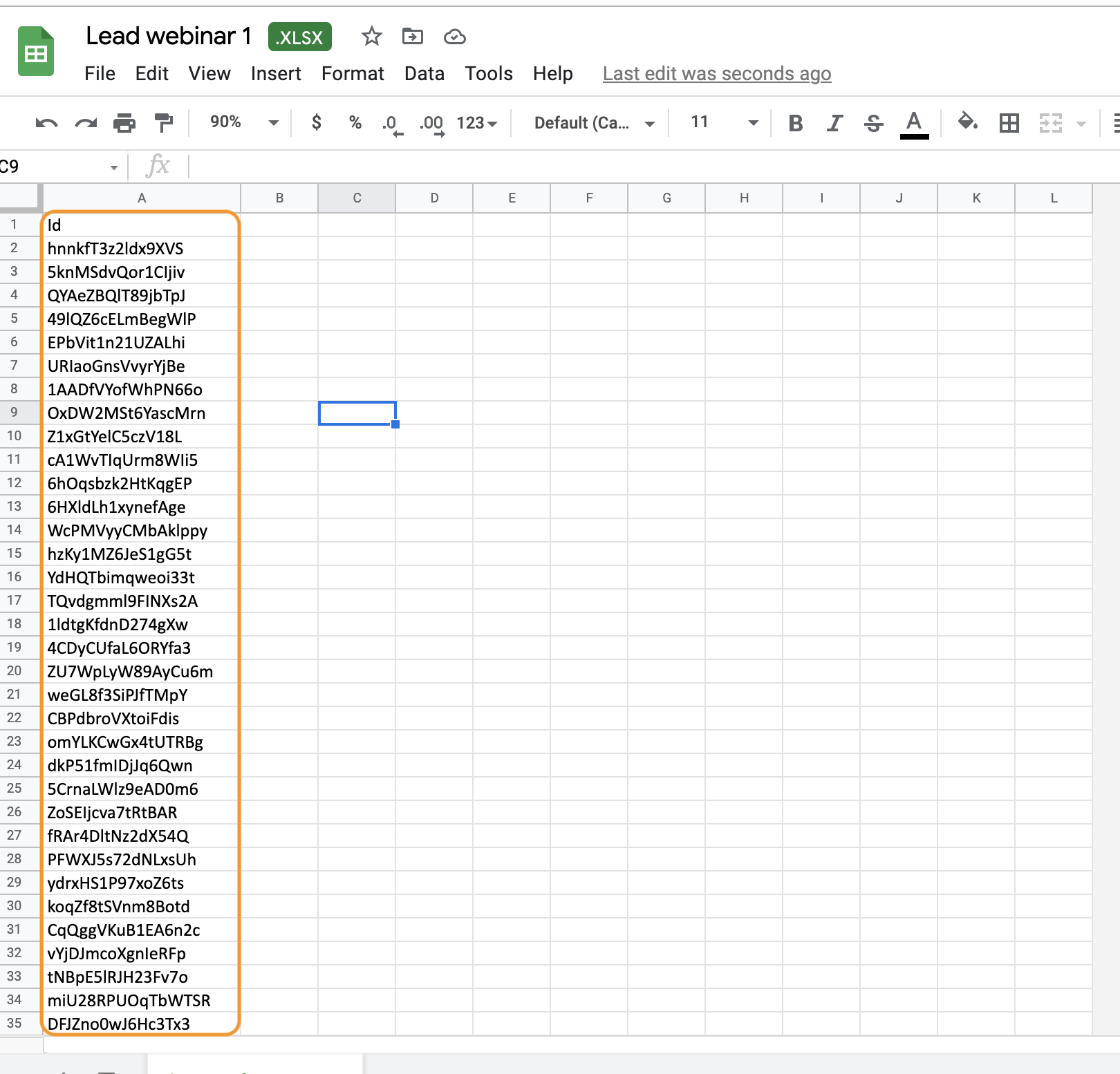Star the Lead webinar 1 document

372,36
